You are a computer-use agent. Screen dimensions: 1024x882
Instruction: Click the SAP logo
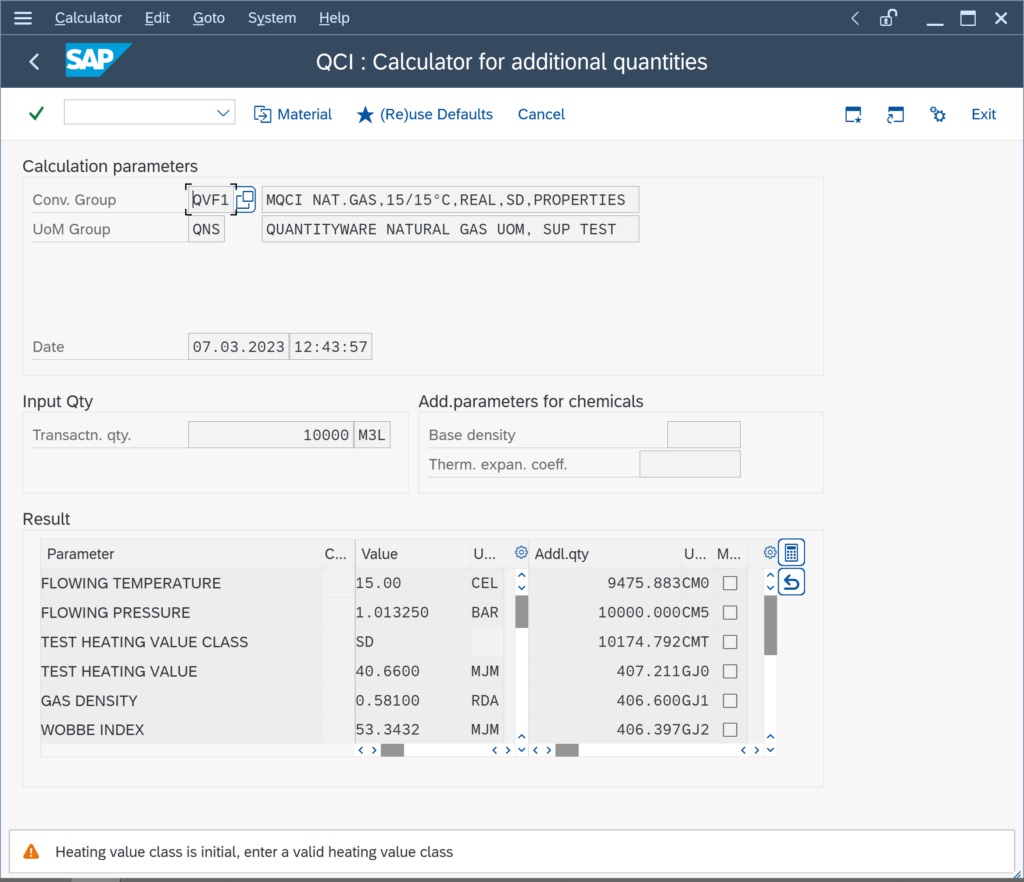click(98, 60)
